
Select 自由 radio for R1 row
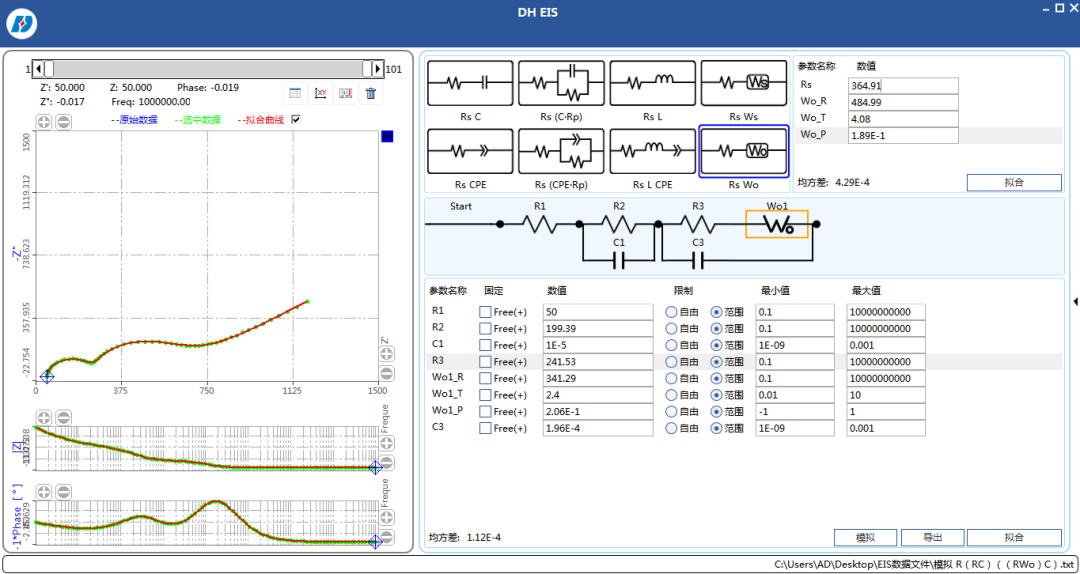pyautogui.click(x=671, y=312)
